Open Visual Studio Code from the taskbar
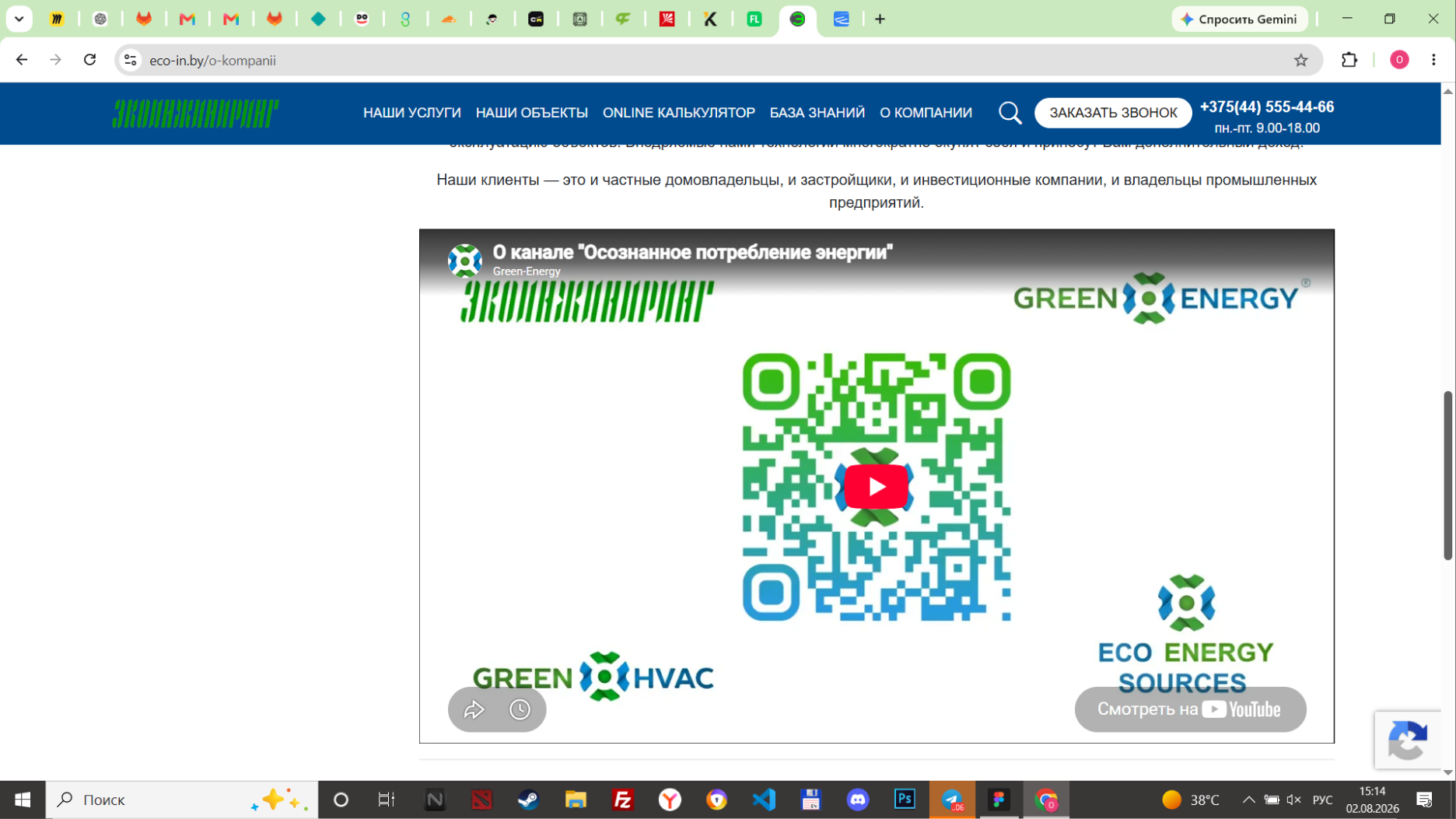 (764, 800)
